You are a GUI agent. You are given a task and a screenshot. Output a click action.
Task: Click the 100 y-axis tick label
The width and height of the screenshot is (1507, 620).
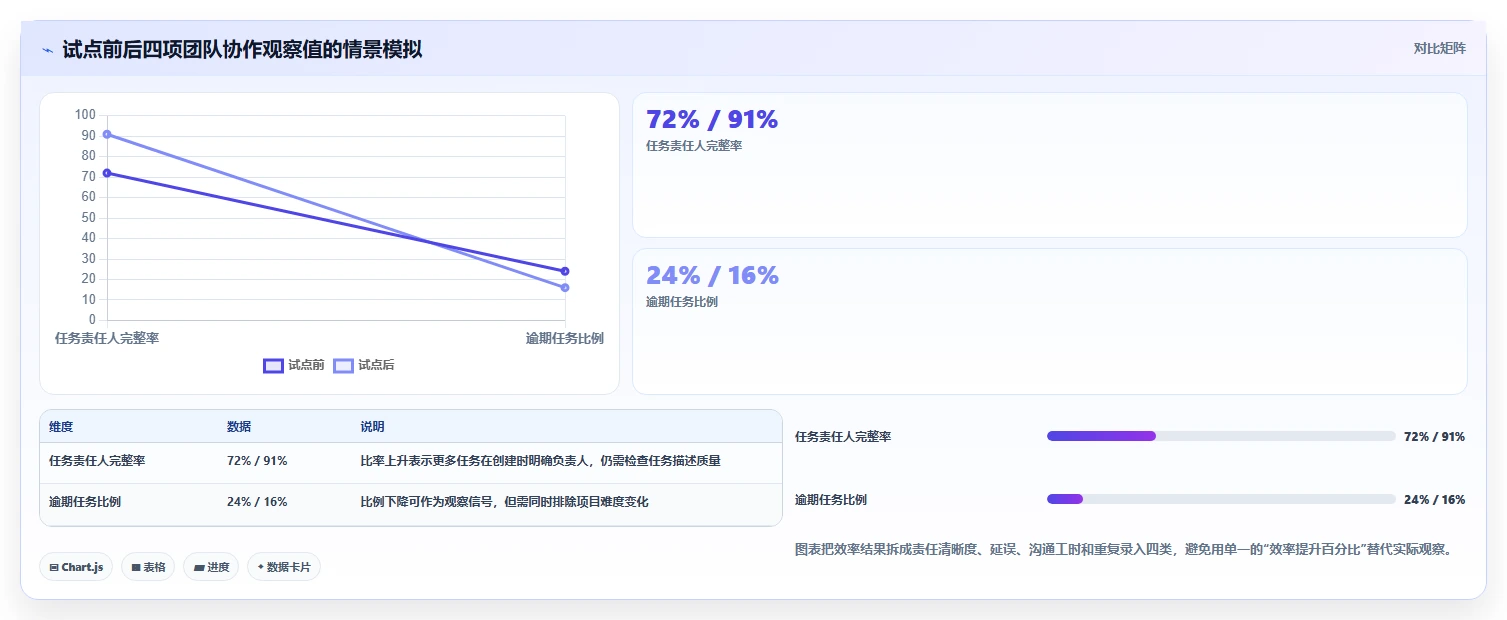coord(85,114)
